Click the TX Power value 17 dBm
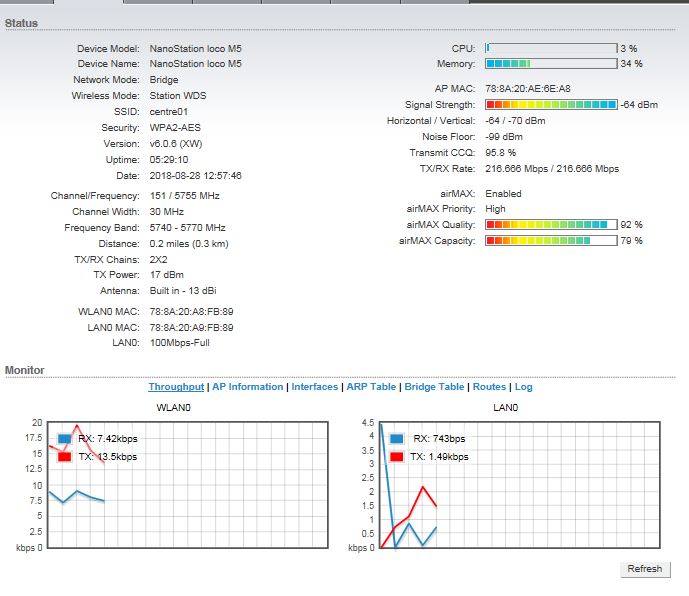Viewport: 689px width, 596px height. pyautogui.click(x=167, y=275)
